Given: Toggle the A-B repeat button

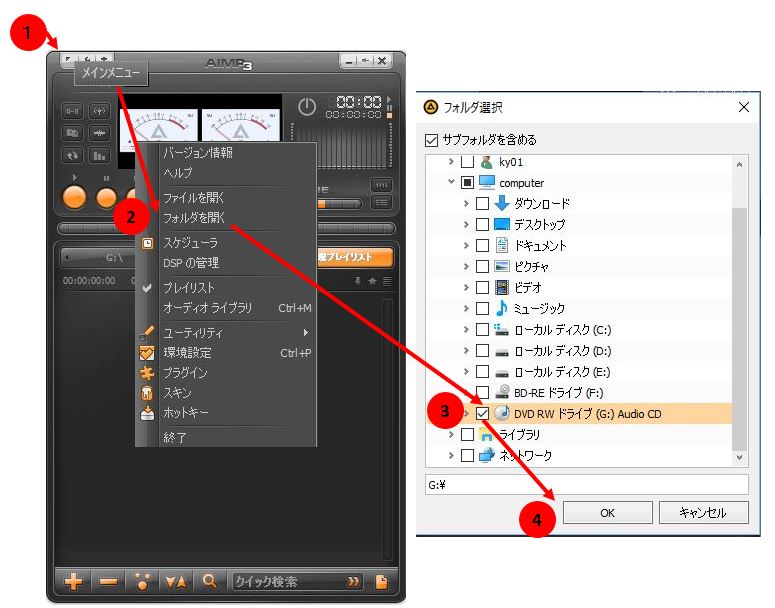Looking at the screenshot, I should coord(73,111).
